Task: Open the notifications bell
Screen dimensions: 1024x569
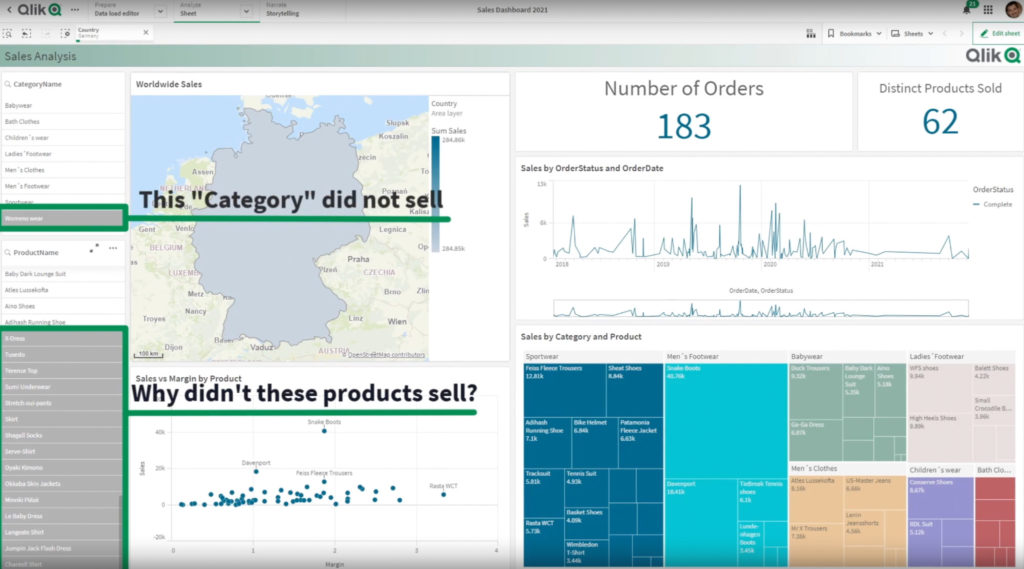Action: pyautogui.click(x=967, y=9)
